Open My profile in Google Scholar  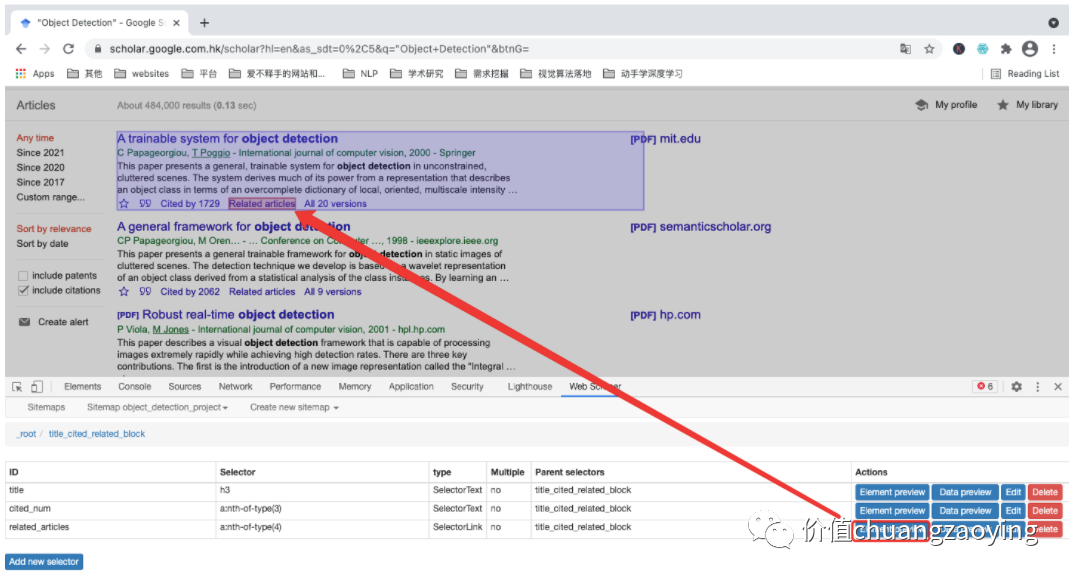click(x=946, y=105)
